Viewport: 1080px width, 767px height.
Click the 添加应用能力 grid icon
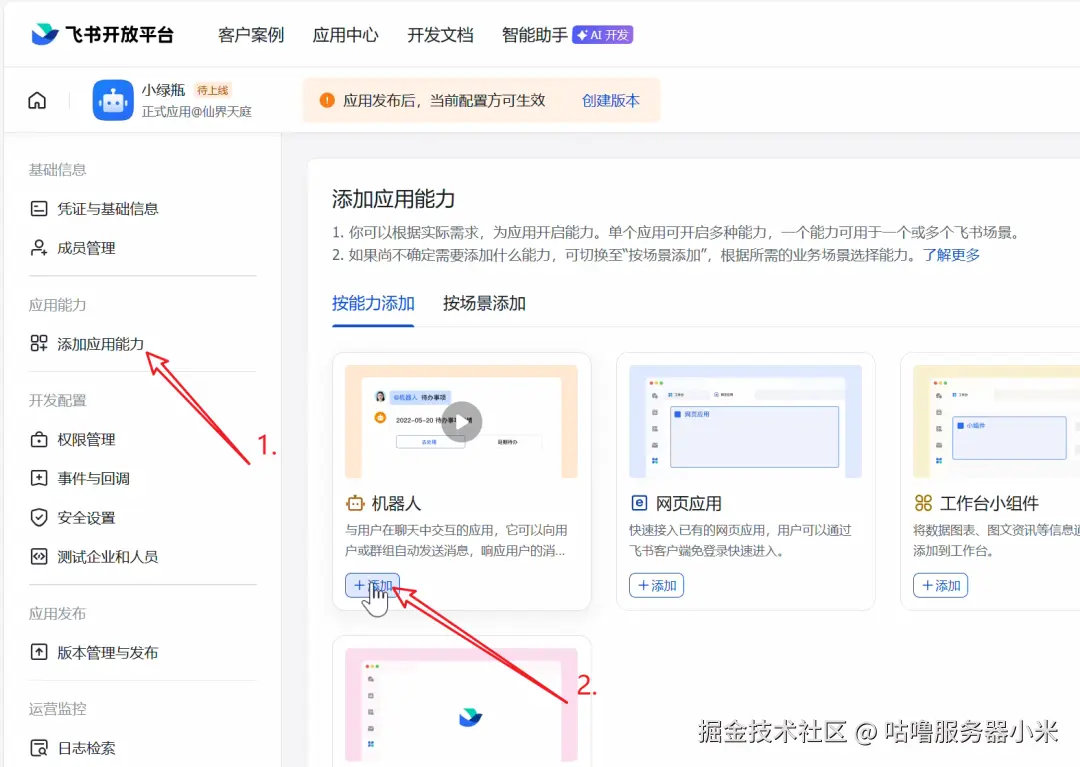tap(39, 344)
